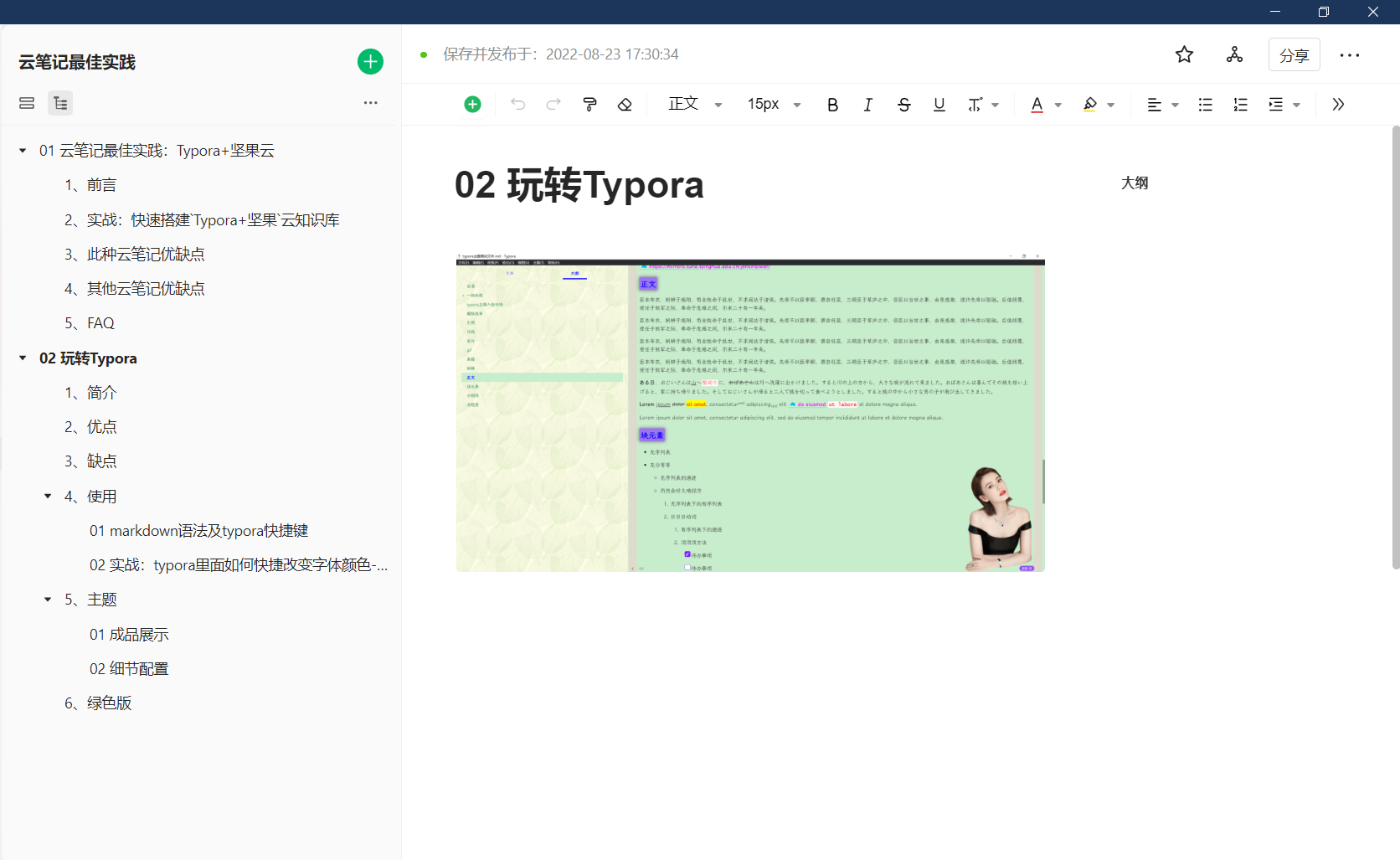Open the 5、FAQ note

click(x=89, y=323)
